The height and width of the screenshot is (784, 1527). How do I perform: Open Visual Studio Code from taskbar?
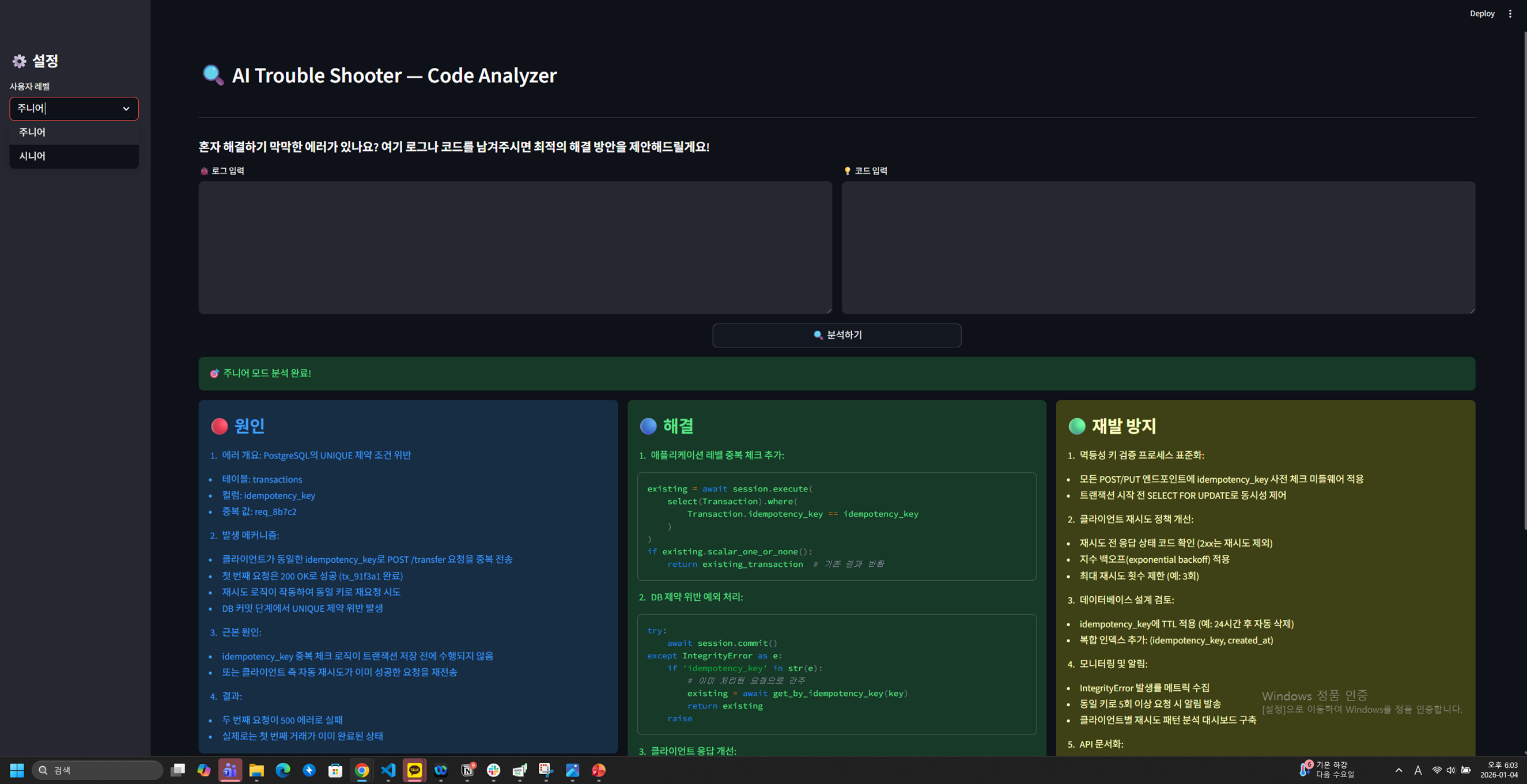click(388, 770)
